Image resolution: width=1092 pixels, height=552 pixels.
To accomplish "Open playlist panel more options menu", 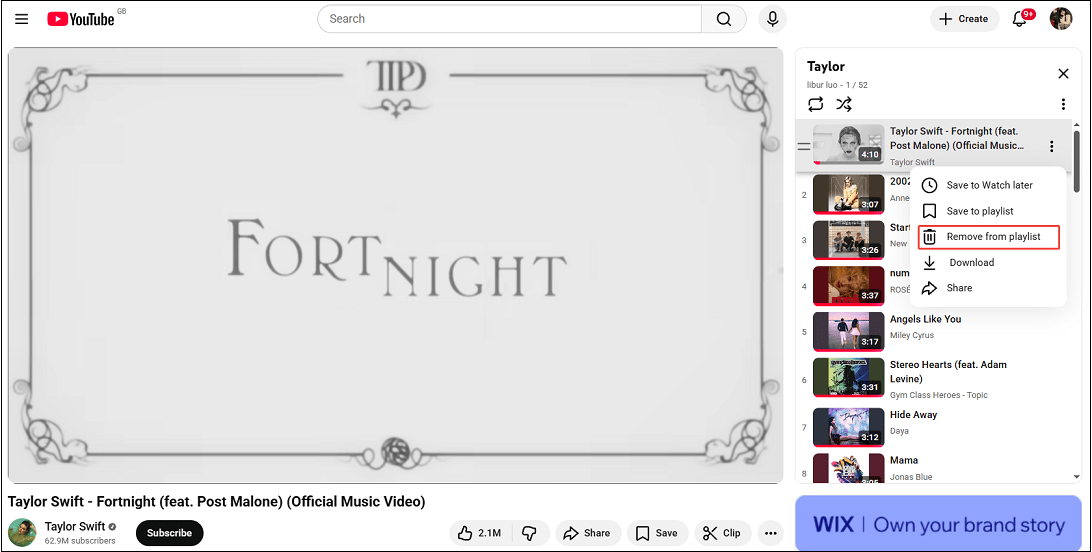I will [x=1063, y=104].
